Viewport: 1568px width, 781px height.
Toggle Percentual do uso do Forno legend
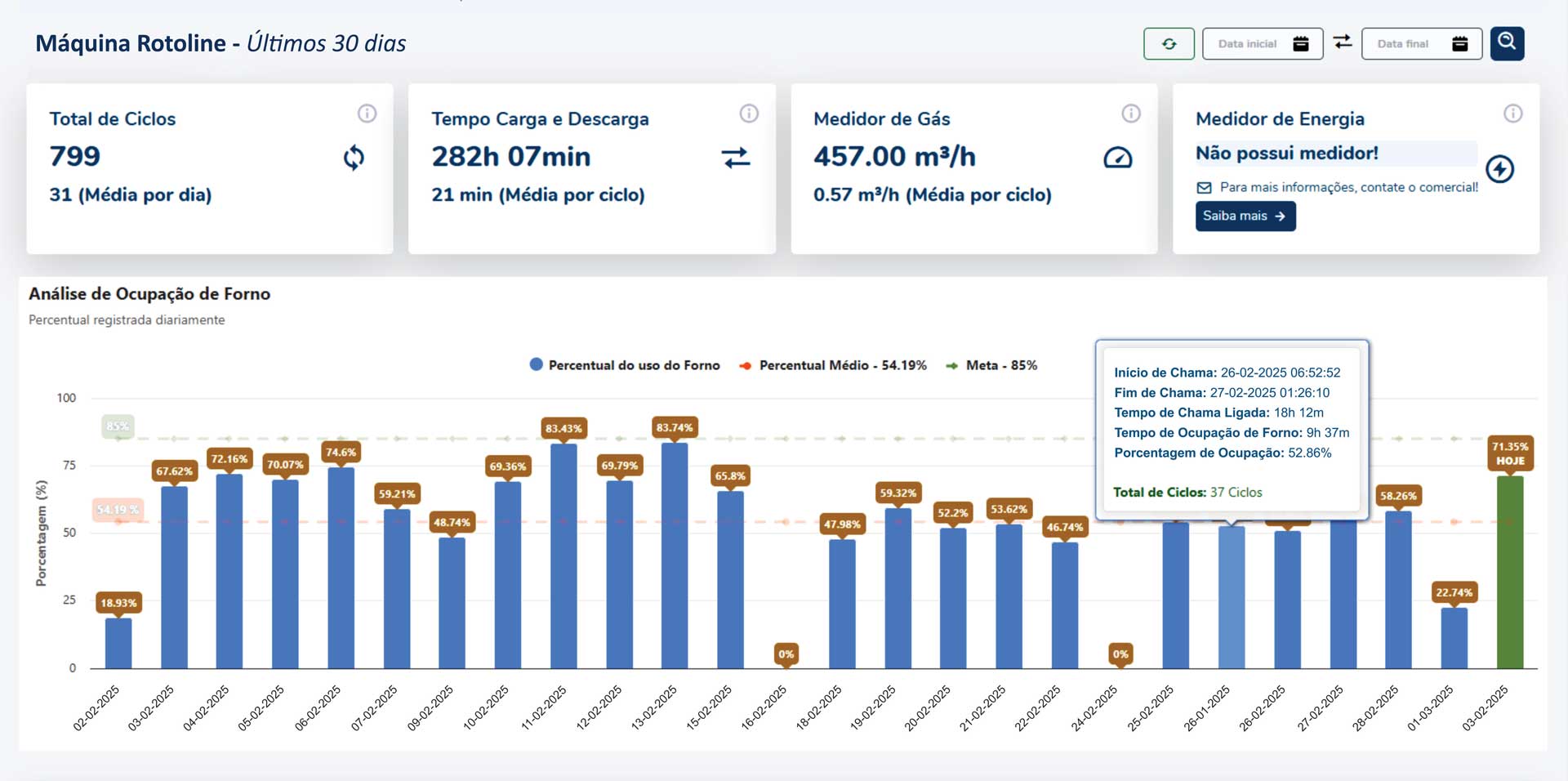(x=625, y=365)
